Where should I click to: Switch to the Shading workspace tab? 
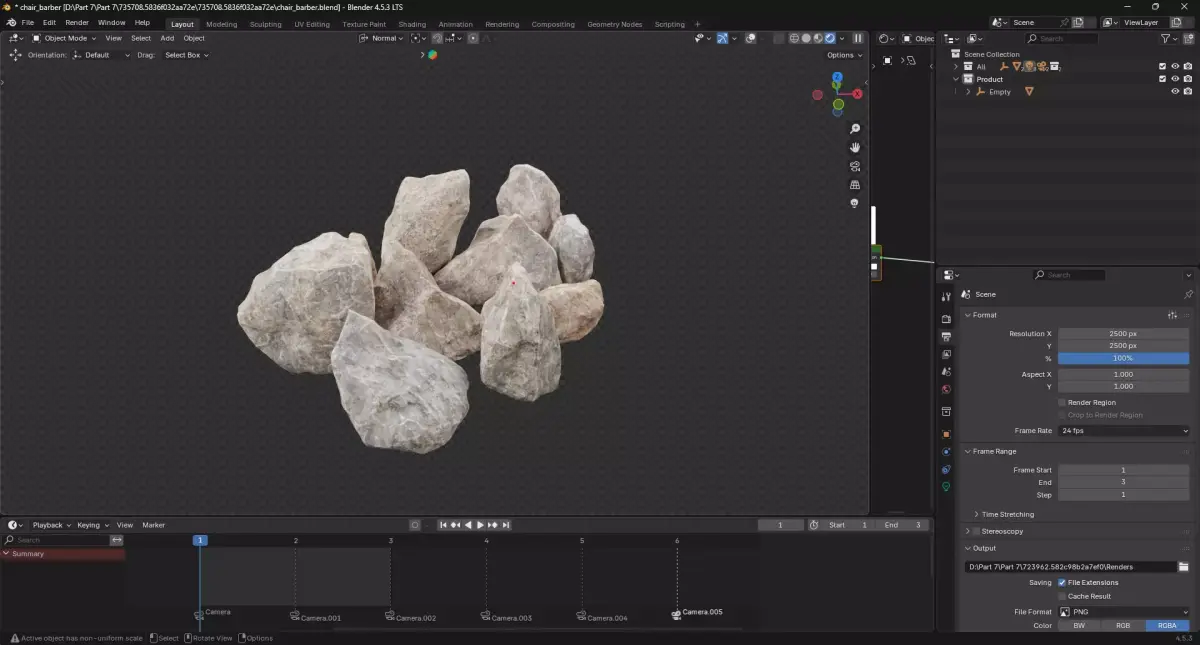pos(412,24)
